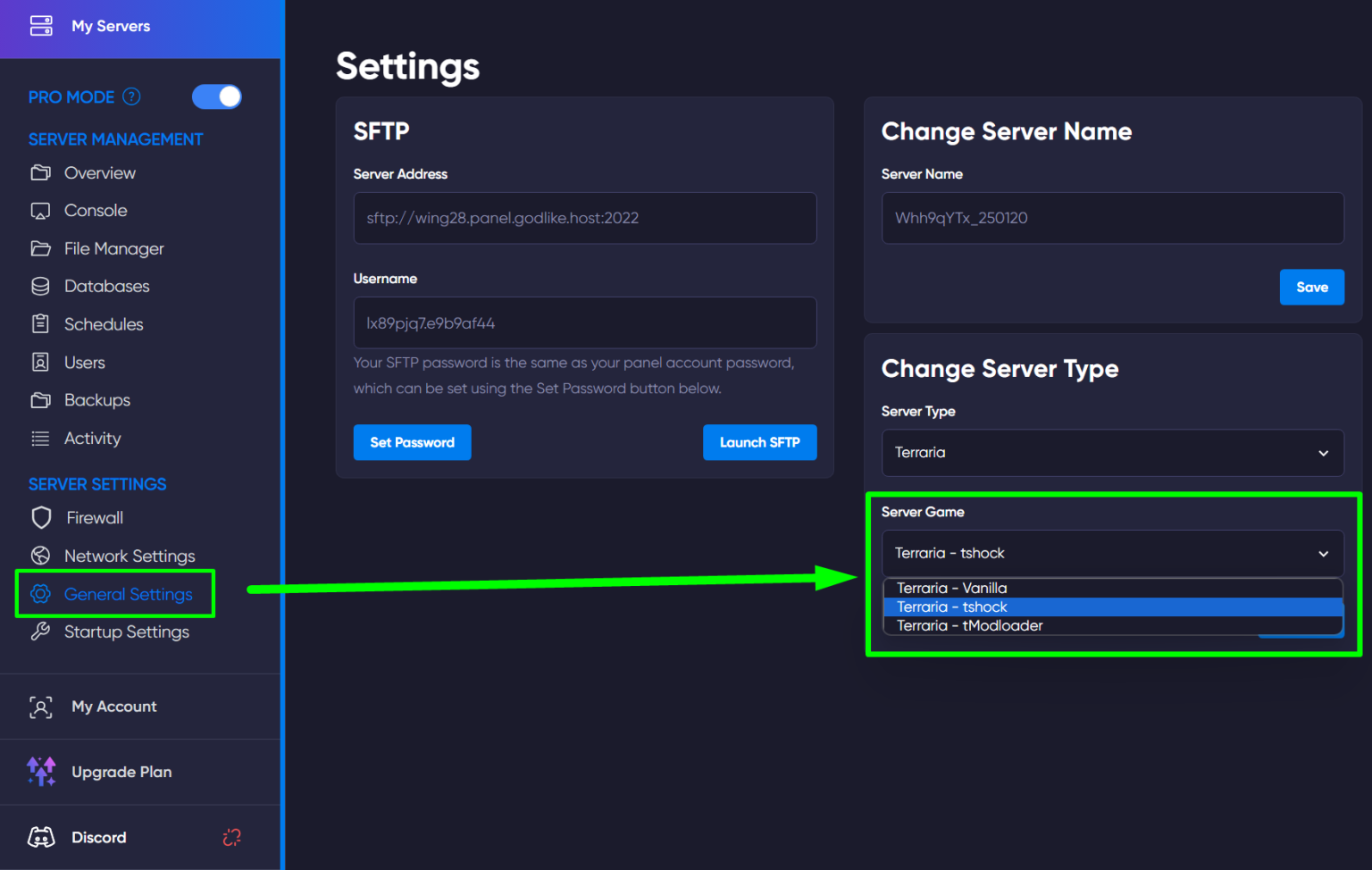The width and height of the screenshot is (1372, 870).
Task: Open the Users page
Action: (x=85, y=363)
